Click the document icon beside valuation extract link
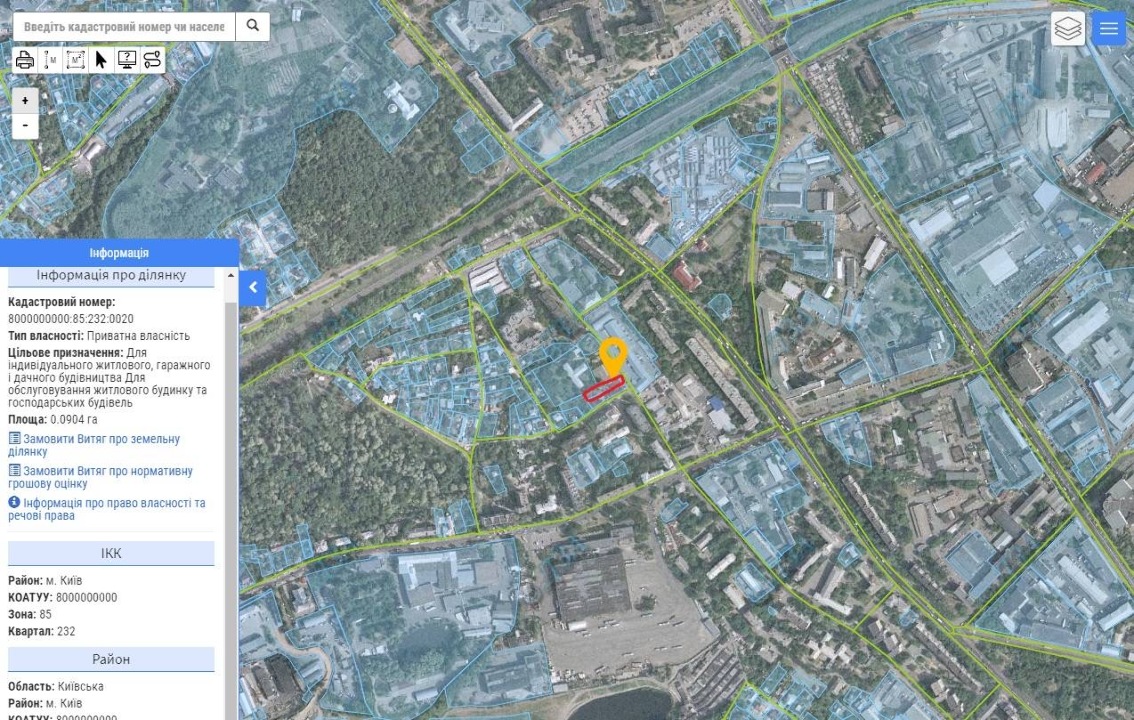This screenshot has width=1134, height=720. (14, 470)
